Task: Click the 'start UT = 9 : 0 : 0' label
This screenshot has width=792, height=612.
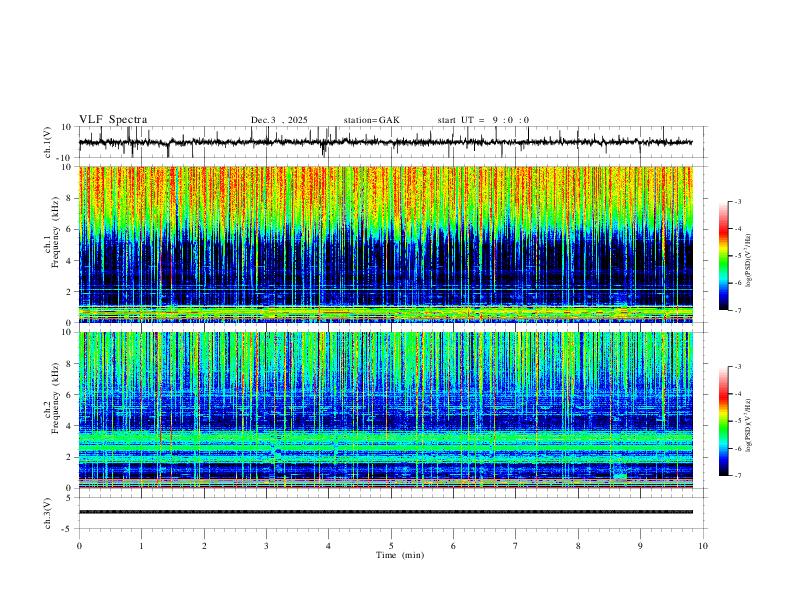Action: 483,120
